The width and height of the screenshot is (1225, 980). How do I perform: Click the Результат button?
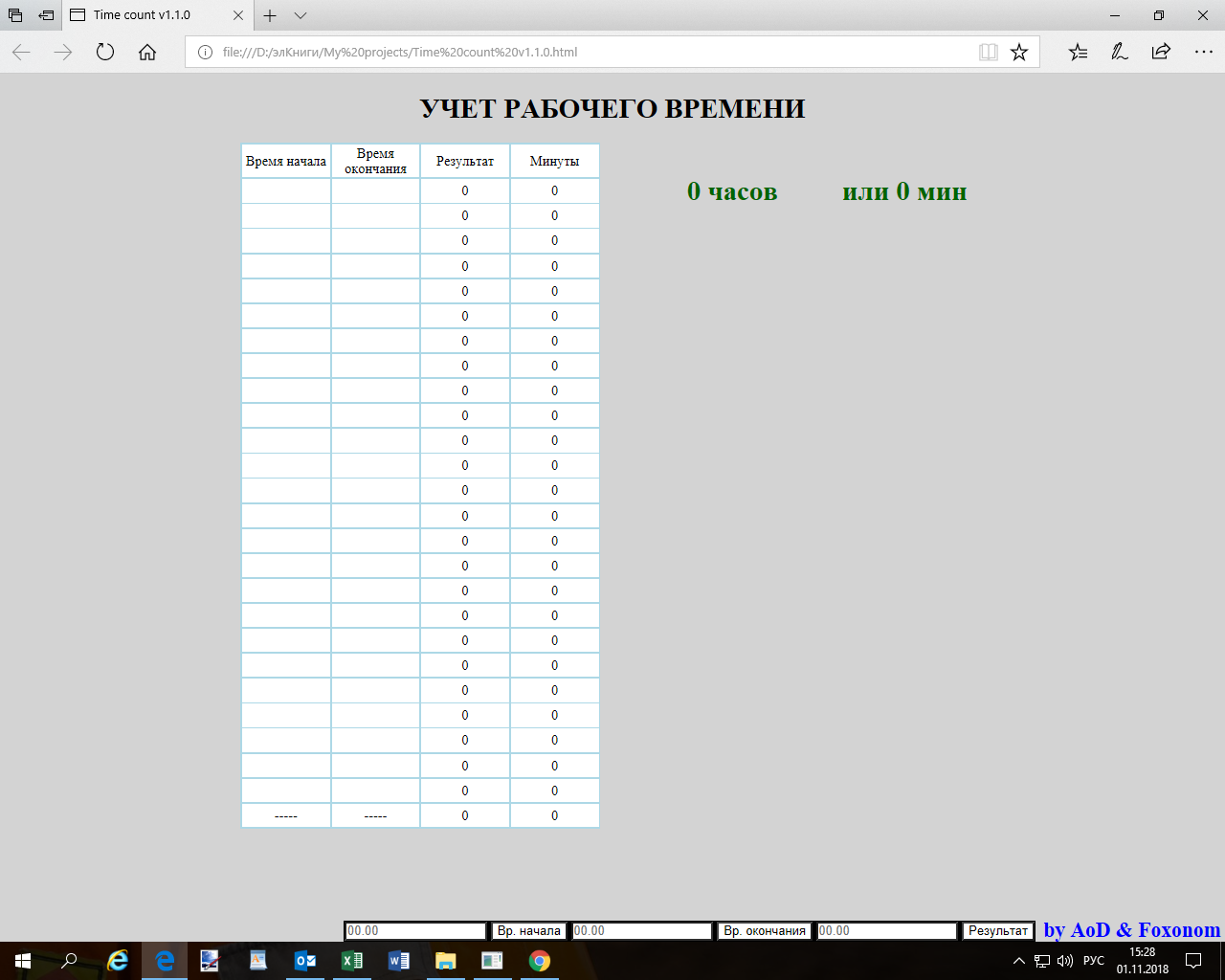998,931
